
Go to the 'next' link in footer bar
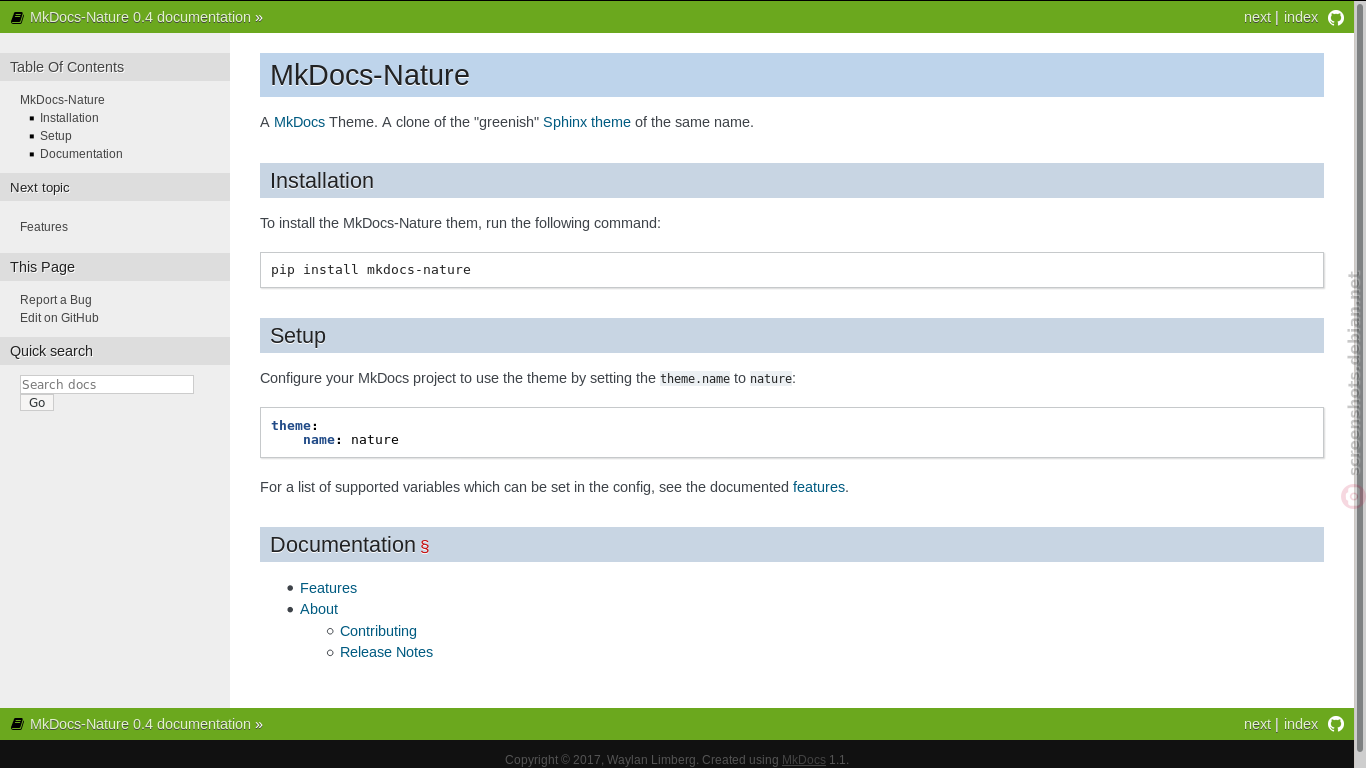click(x=1257, y=724)
